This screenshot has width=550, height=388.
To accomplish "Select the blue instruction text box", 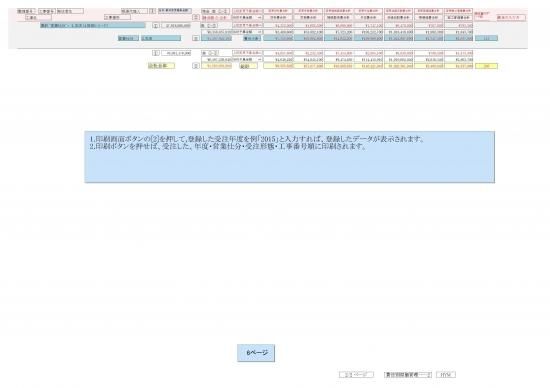I will click(289, 157).
